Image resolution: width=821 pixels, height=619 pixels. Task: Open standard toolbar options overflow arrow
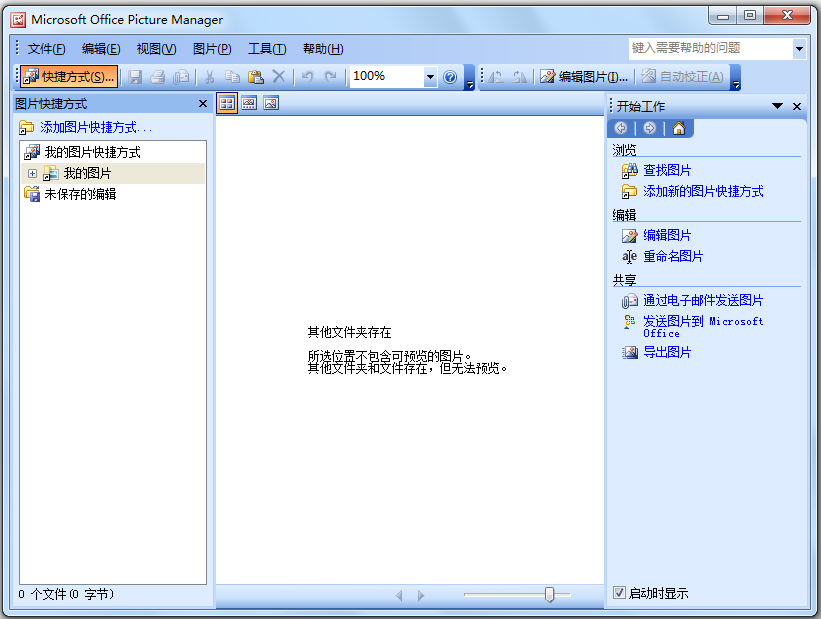coord(470,78)
